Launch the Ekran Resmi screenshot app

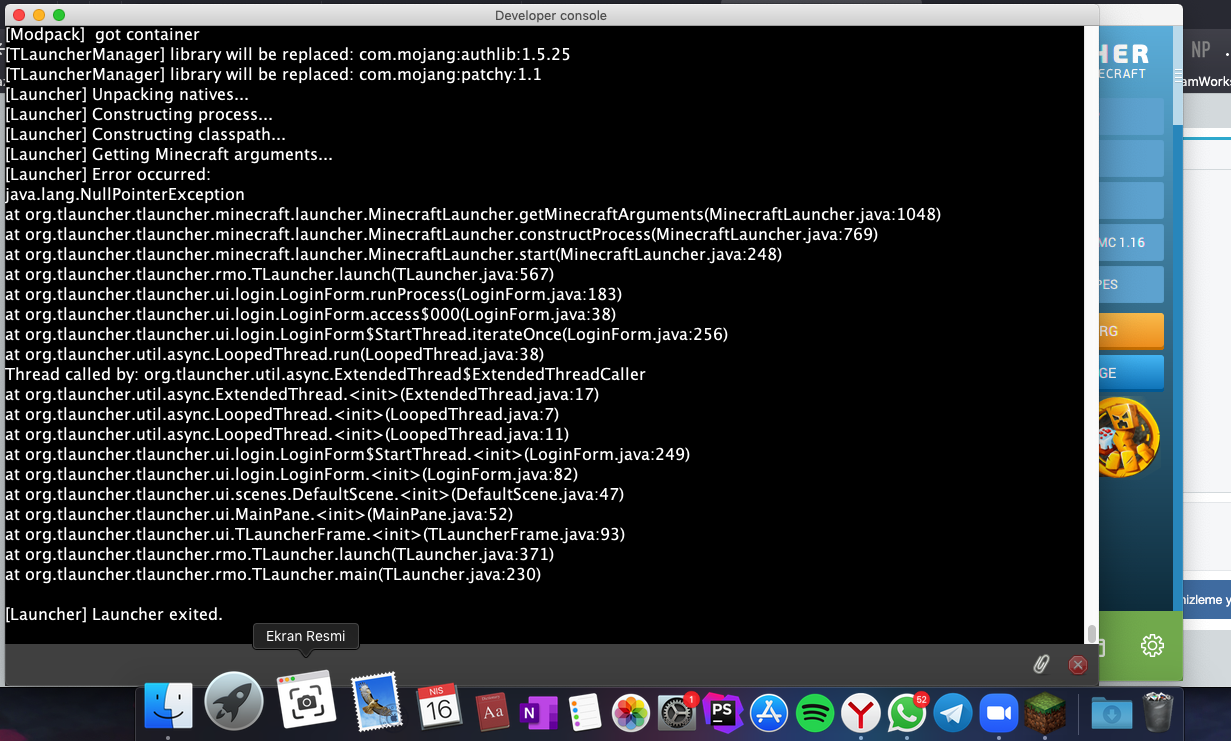[x=305, y=702]
